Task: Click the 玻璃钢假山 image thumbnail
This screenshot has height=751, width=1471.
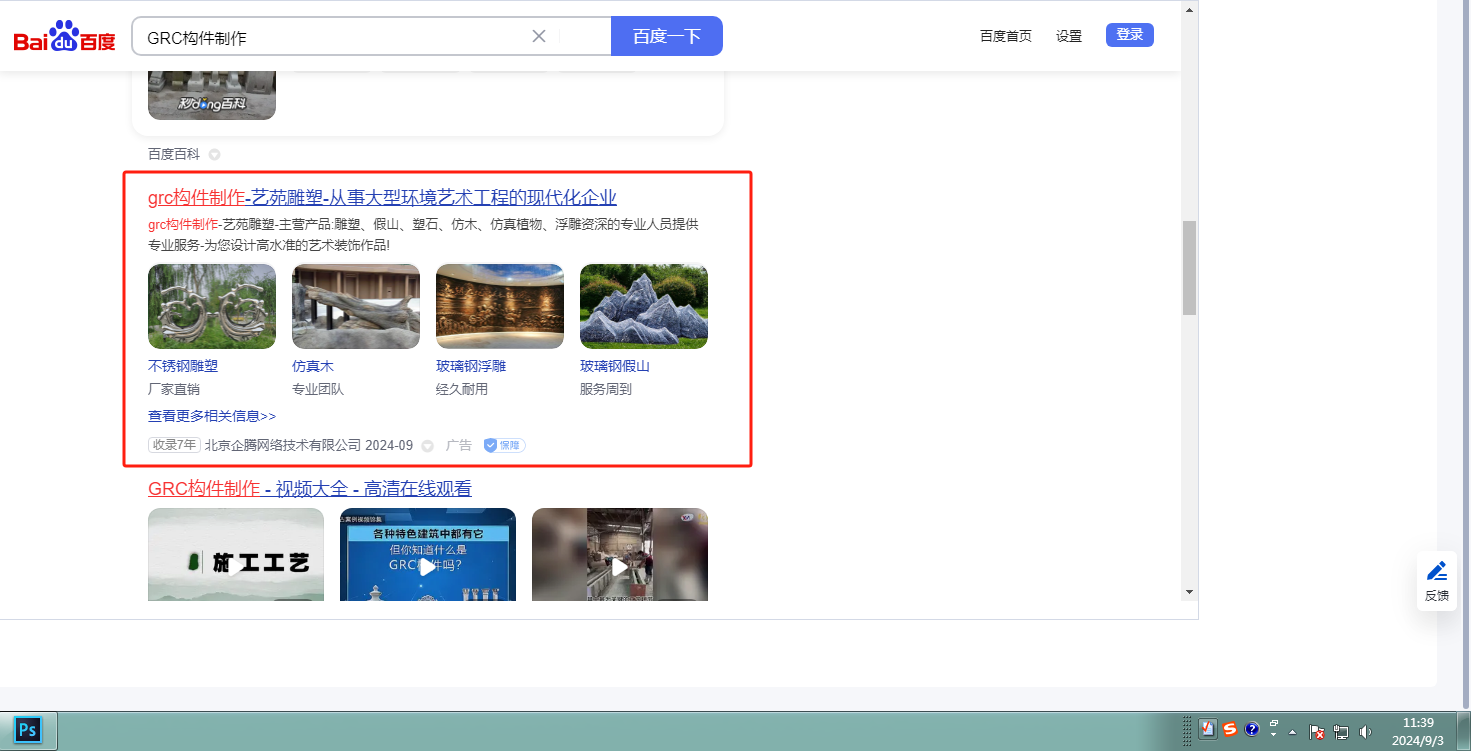Action: point(644,306)
